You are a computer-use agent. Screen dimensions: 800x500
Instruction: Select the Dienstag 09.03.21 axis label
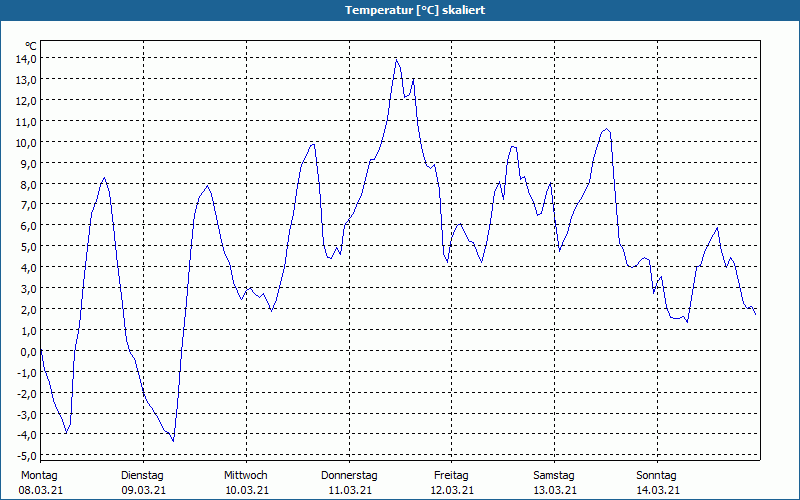pyautogui.click(x=143, y=483)
